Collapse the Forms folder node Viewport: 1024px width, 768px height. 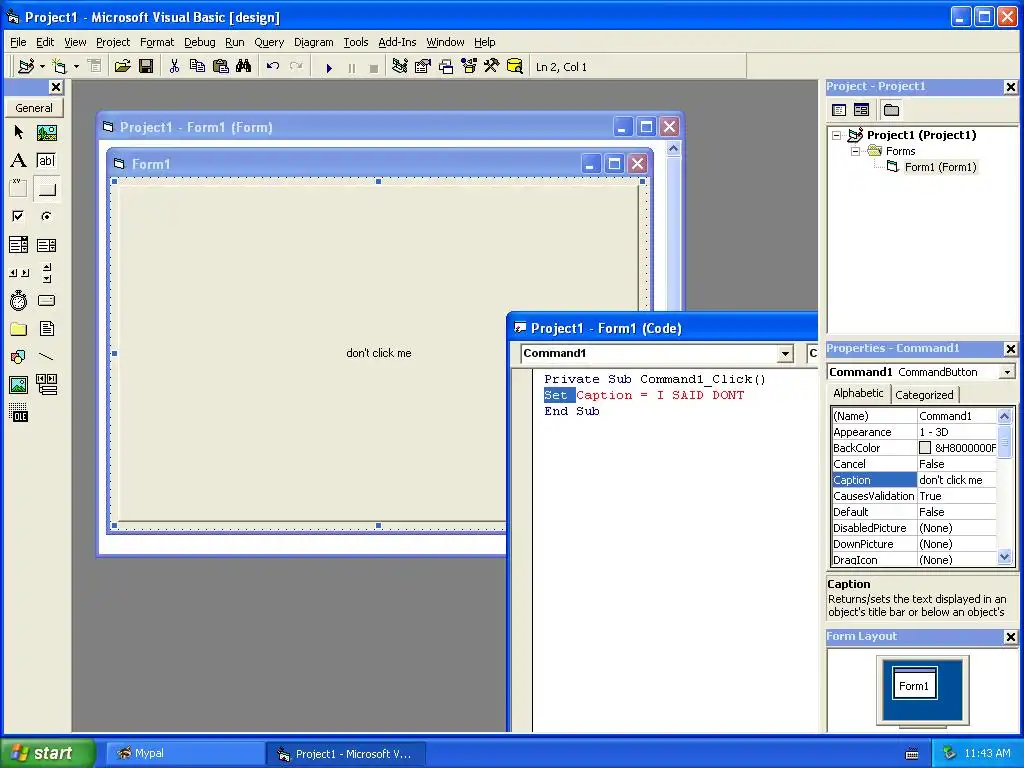pos(855,151)
